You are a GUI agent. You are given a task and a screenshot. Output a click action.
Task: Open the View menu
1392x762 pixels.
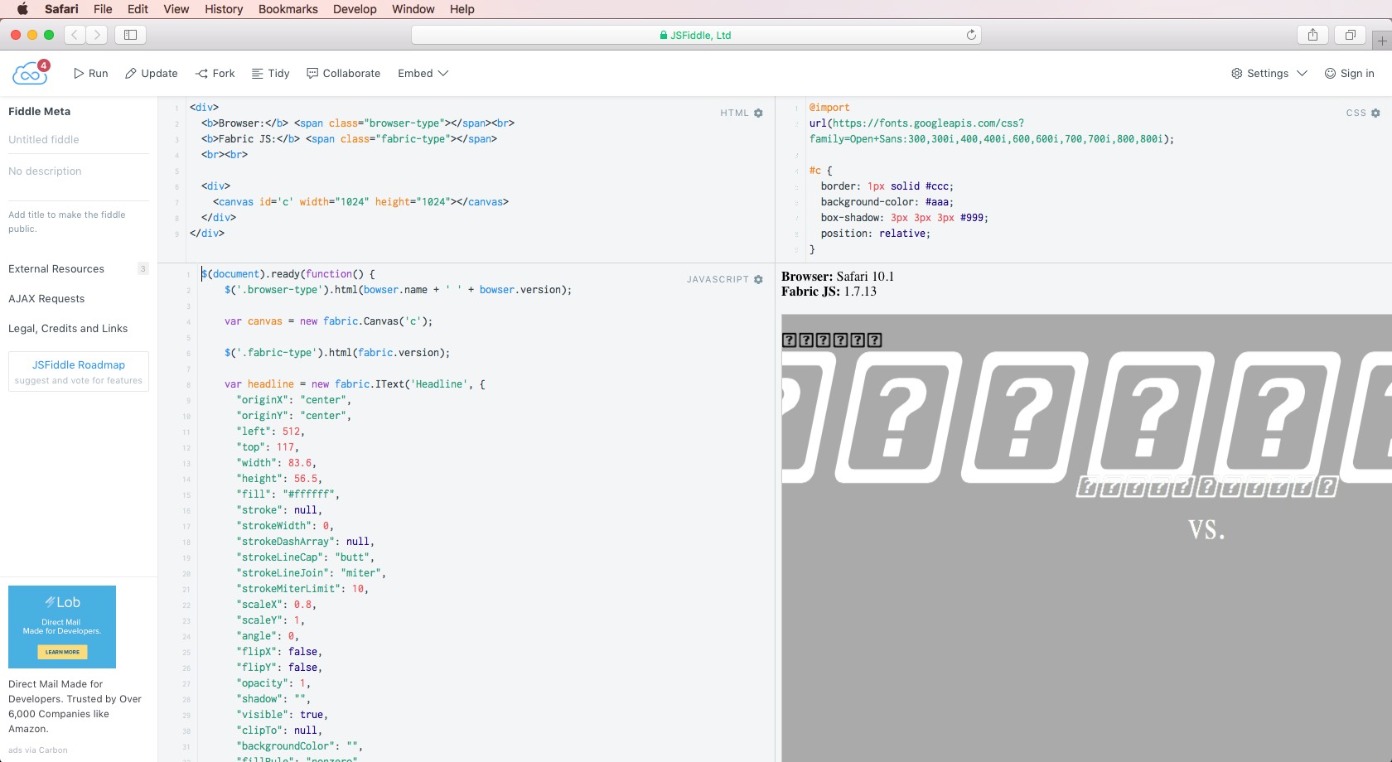(176, 9)
